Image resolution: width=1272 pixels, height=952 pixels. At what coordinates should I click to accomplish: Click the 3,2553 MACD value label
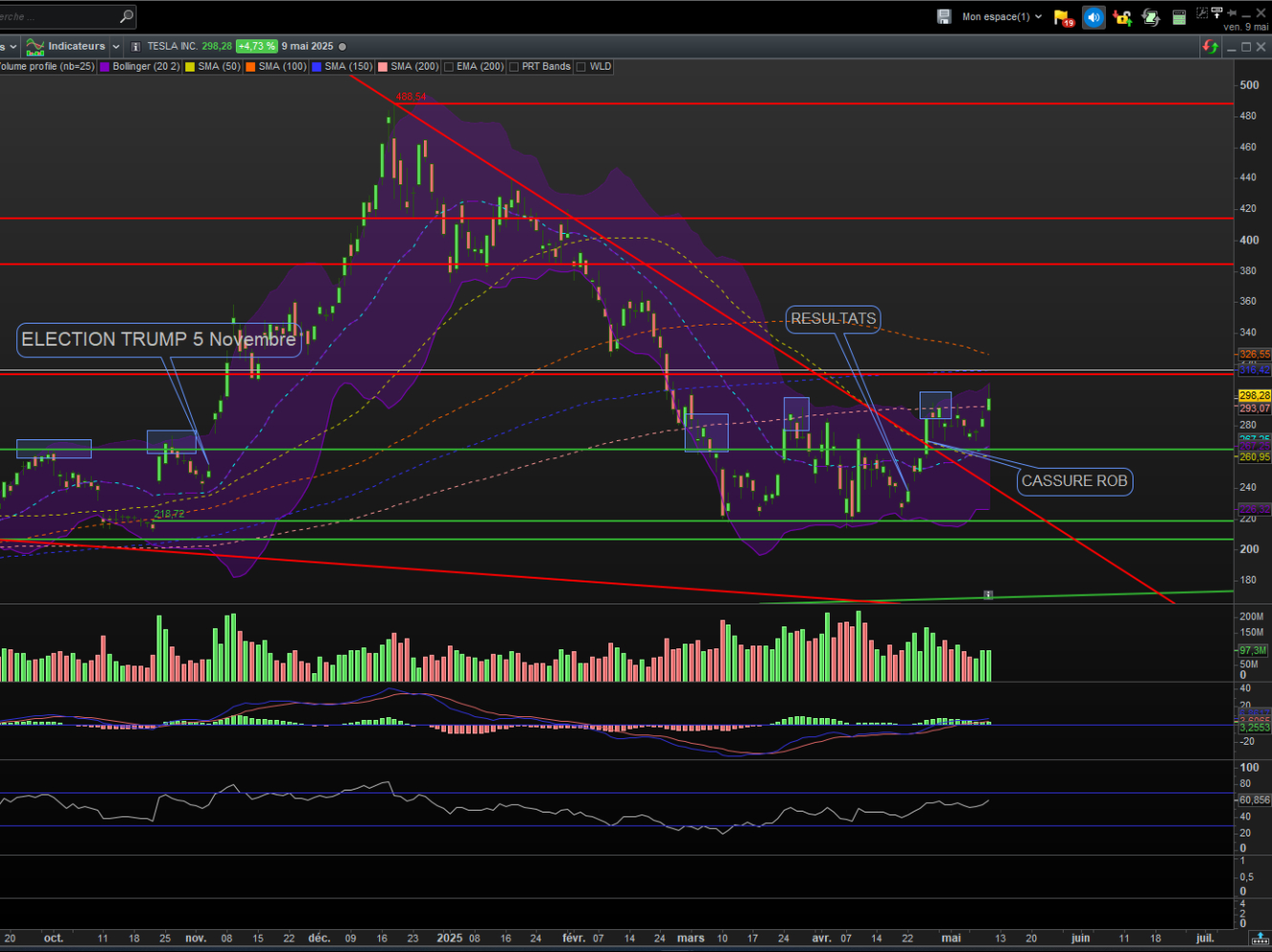pos(1255,728)
